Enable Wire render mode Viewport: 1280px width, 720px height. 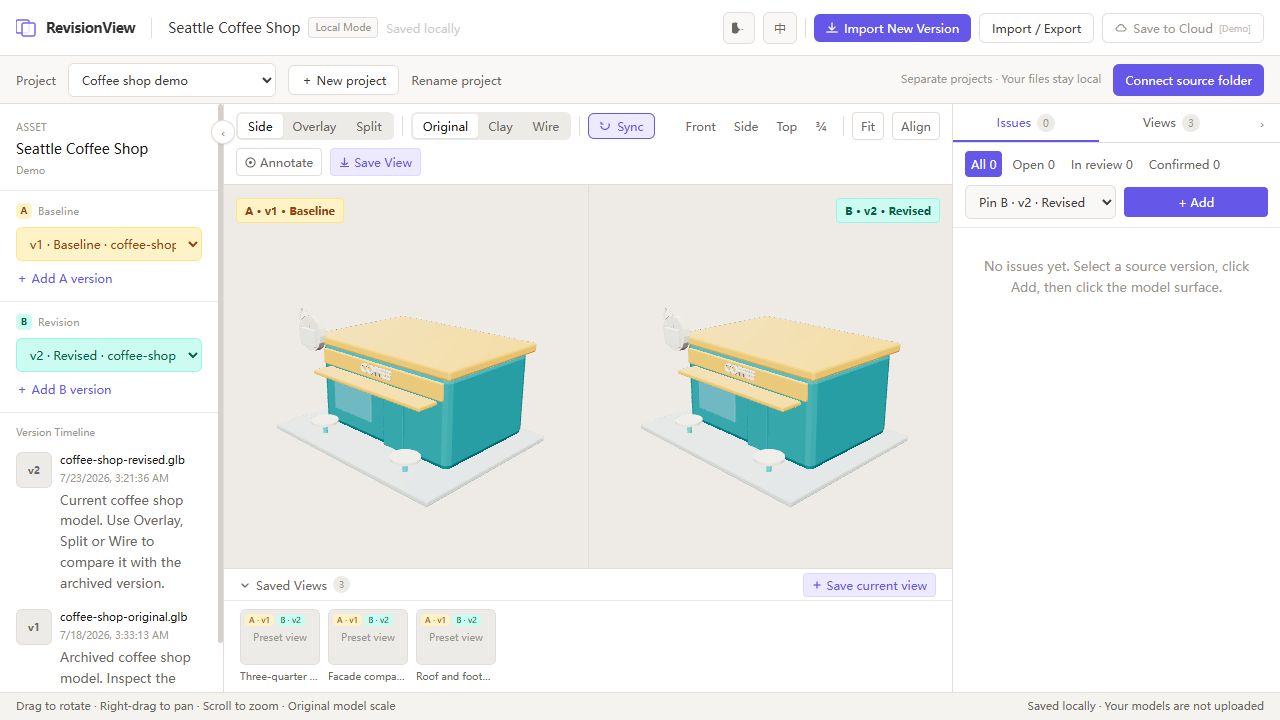click(546, 127)
